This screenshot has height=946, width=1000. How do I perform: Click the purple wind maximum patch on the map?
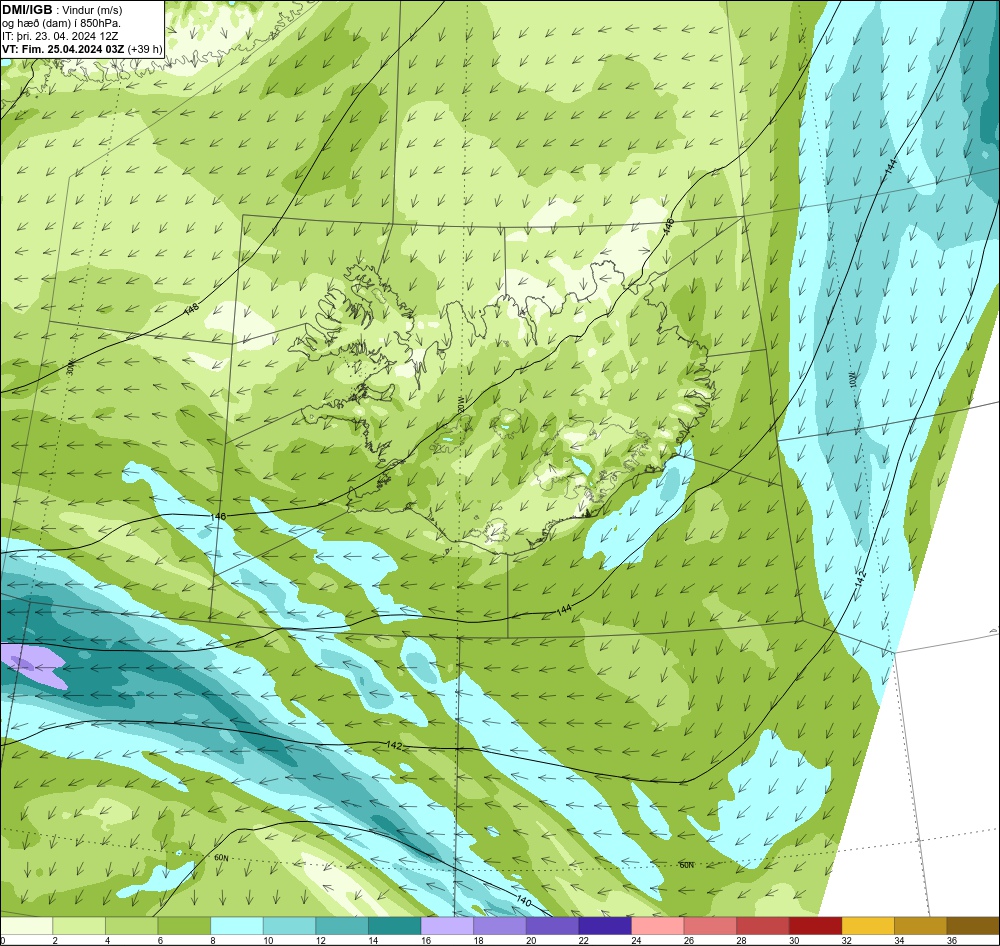click(32, 665)
